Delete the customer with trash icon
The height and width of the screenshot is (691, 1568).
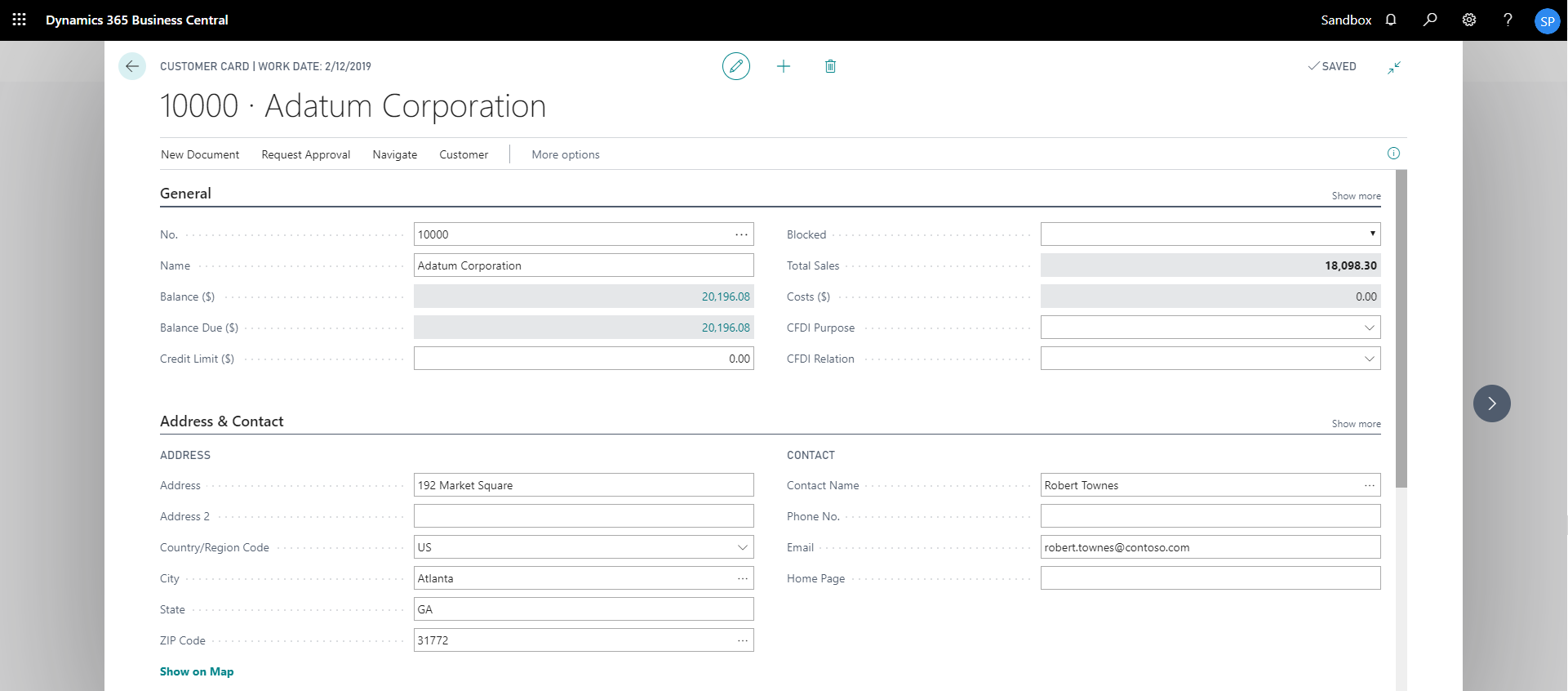pyautogui.click(x=830, y=66)
